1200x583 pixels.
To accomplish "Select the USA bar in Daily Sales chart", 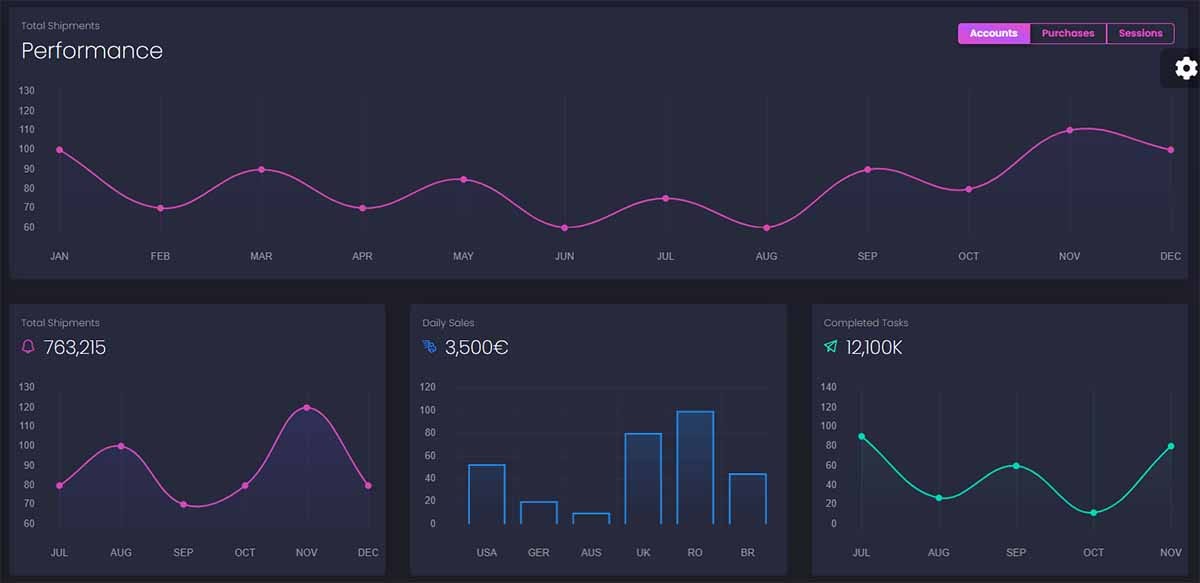I will pyautogui.click(x=487, y=495).
